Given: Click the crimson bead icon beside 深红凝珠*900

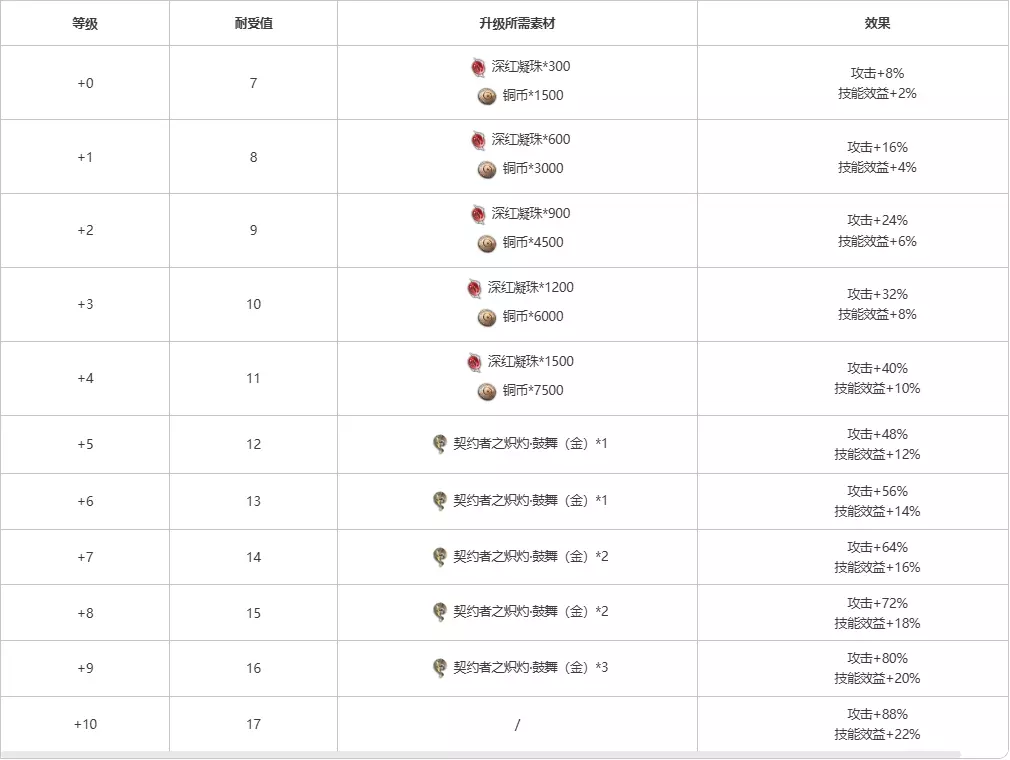Looking at the screenshot, I should (x=479, y=214).
